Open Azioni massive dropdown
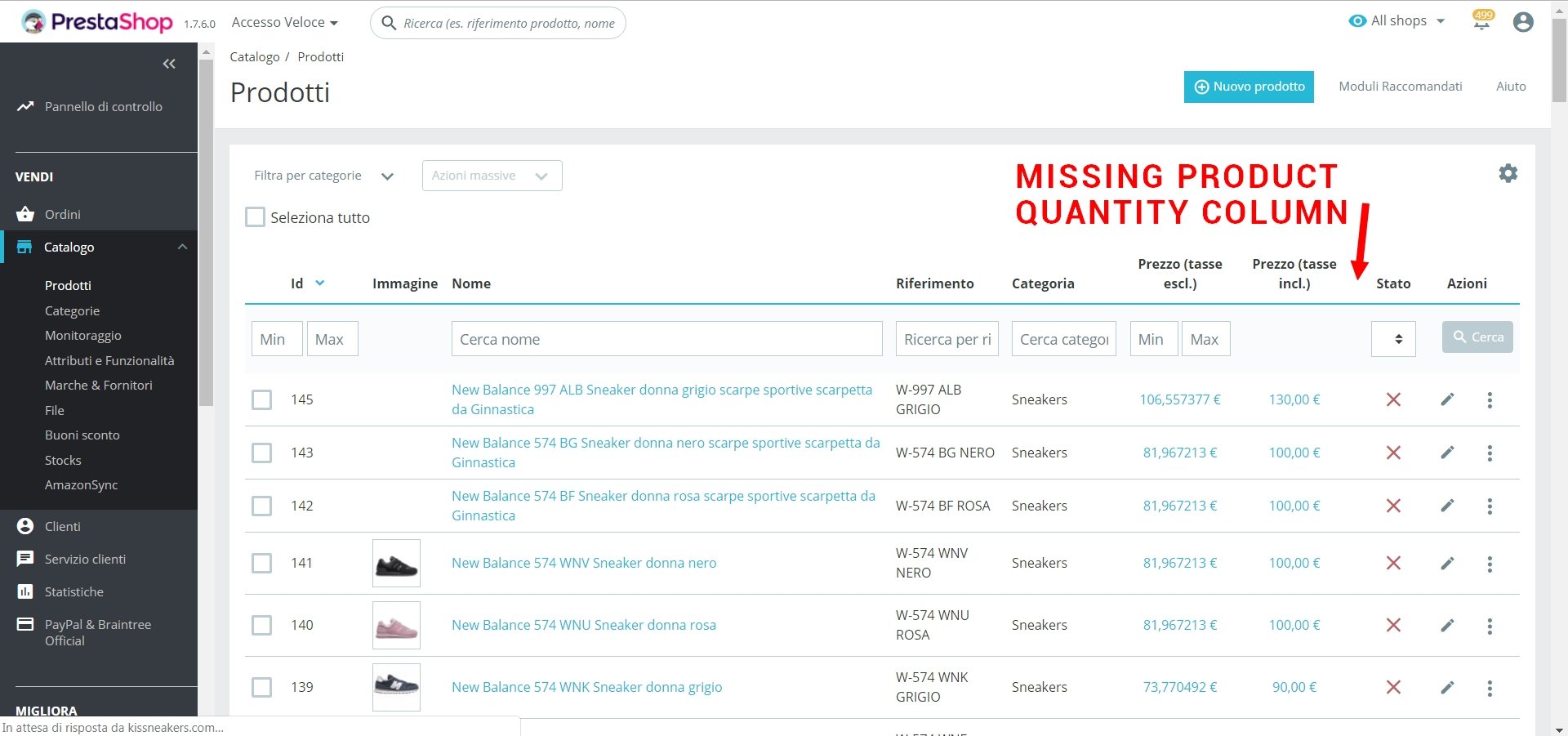The width and height of the screenshot is (1568, 736). pos(492,176)
